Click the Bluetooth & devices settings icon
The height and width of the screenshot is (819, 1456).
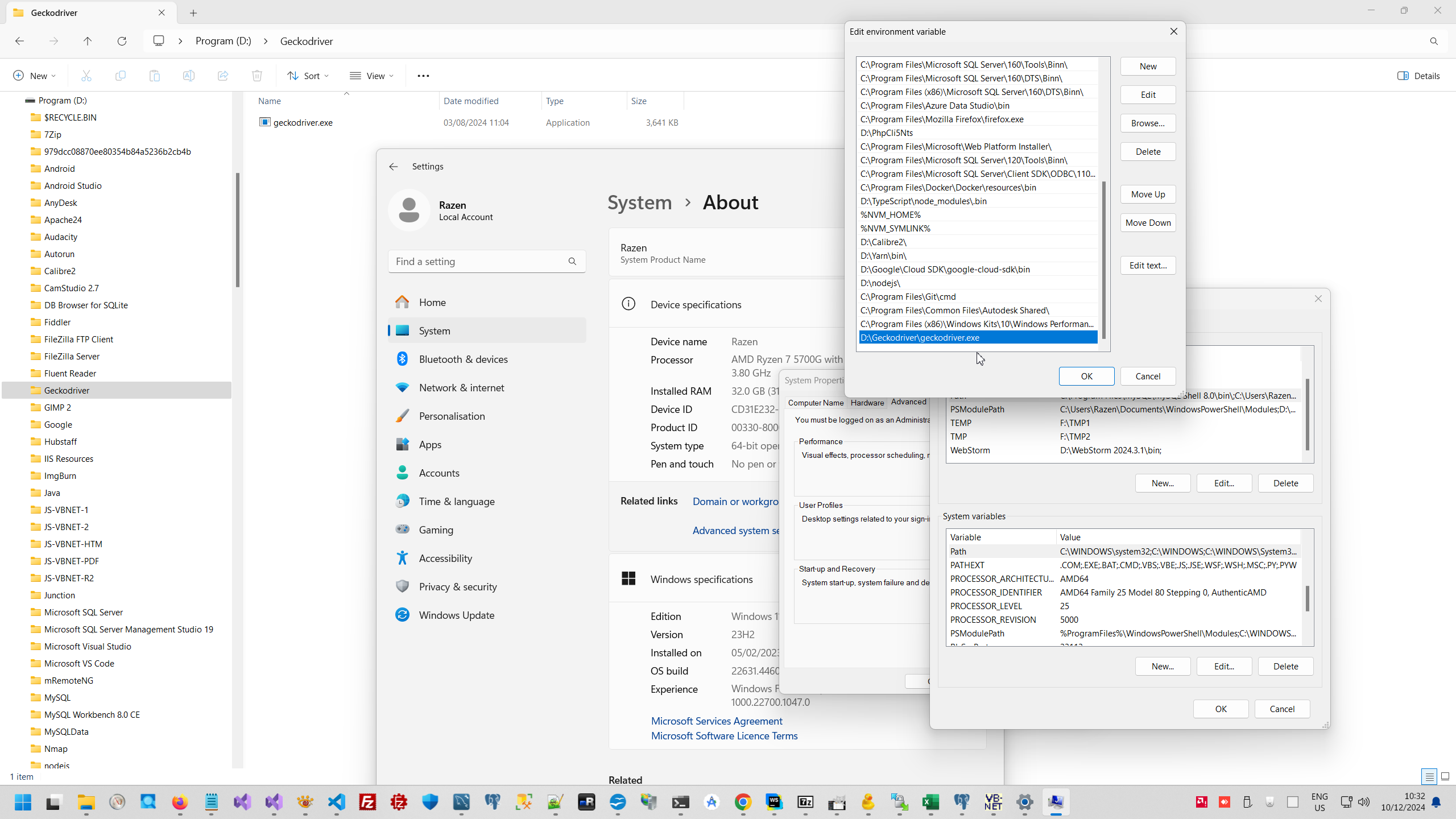click(x=403, y=359)
